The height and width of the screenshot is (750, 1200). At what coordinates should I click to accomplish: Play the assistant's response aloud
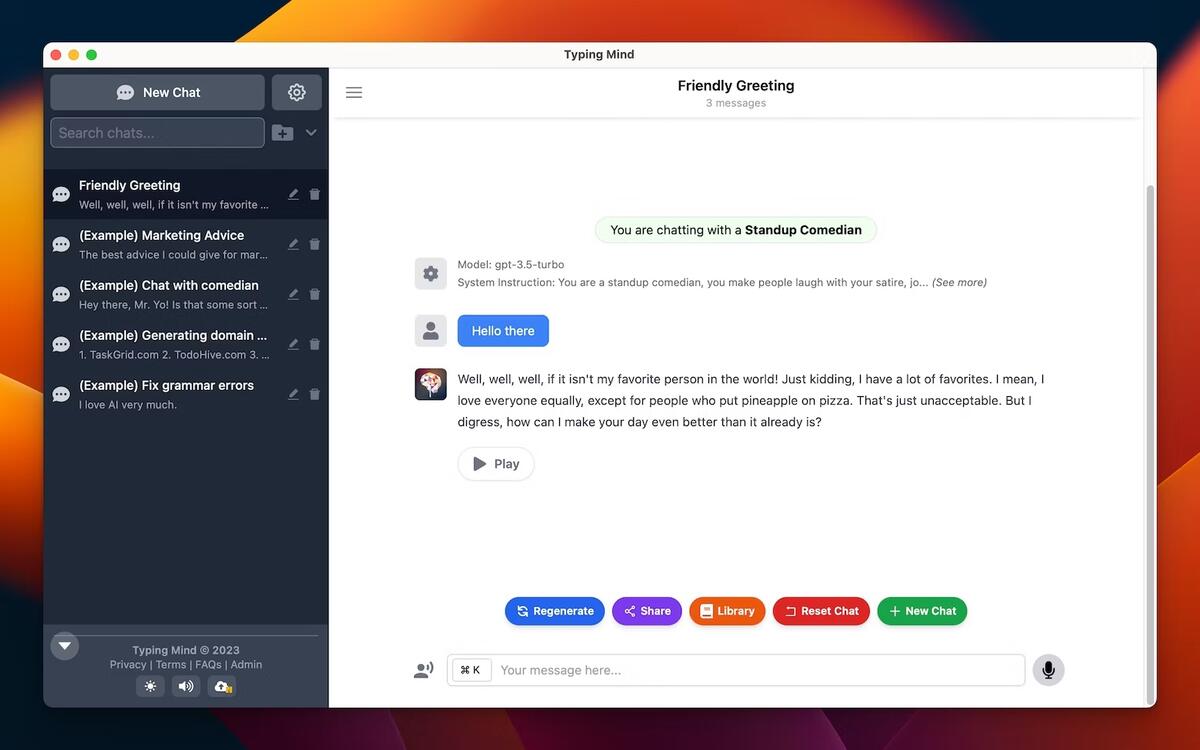click(496, 464)
